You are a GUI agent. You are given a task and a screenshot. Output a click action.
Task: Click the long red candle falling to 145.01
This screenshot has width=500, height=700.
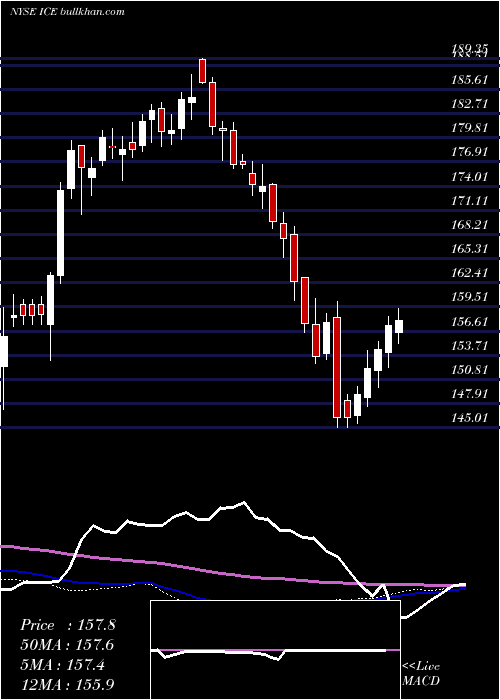click(x=337, y=365)
